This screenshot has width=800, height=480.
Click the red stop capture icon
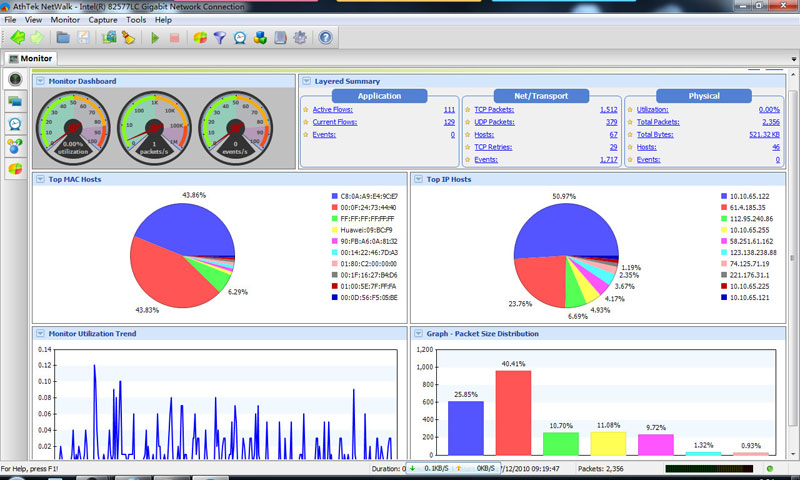(x=174, y=38)
